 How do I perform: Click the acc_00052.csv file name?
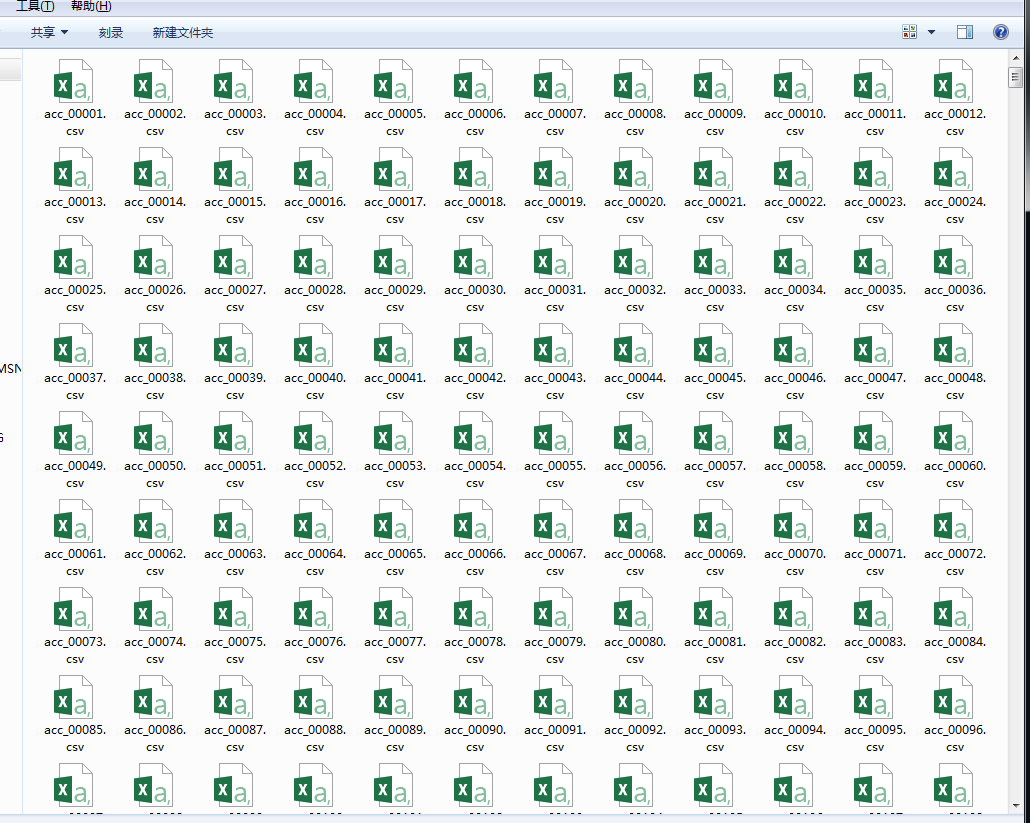tap(315, 474)
